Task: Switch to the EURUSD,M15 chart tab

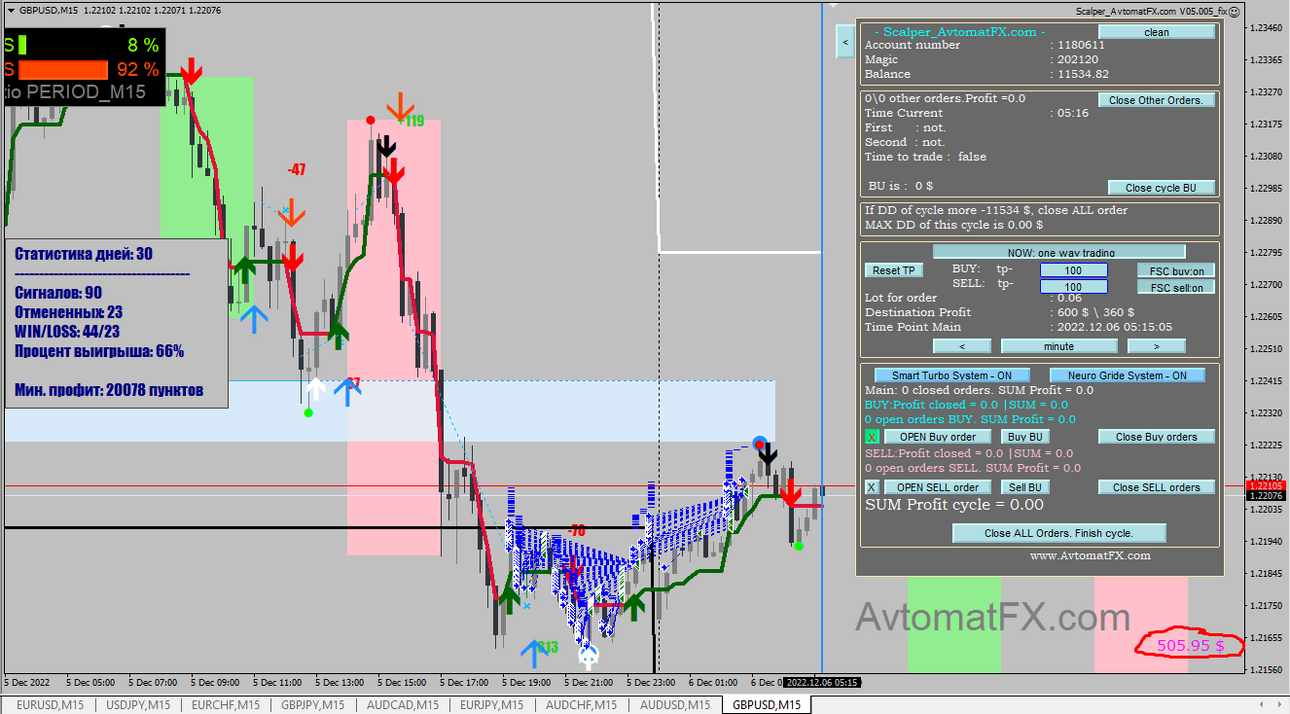Action: pyautogui.click(x=50, y=705)
